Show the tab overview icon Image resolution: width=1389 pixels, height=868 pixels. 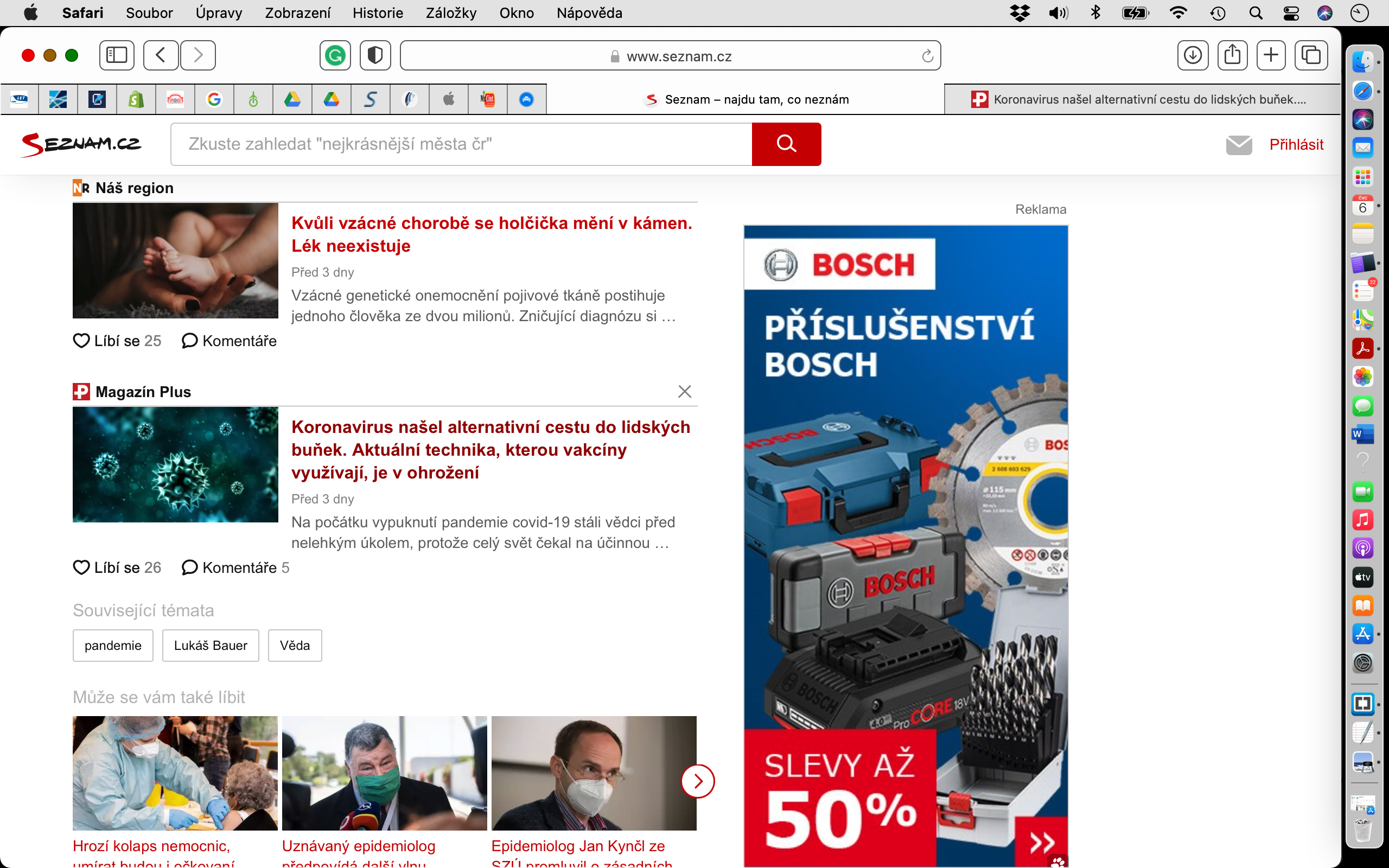[1310, 55]
